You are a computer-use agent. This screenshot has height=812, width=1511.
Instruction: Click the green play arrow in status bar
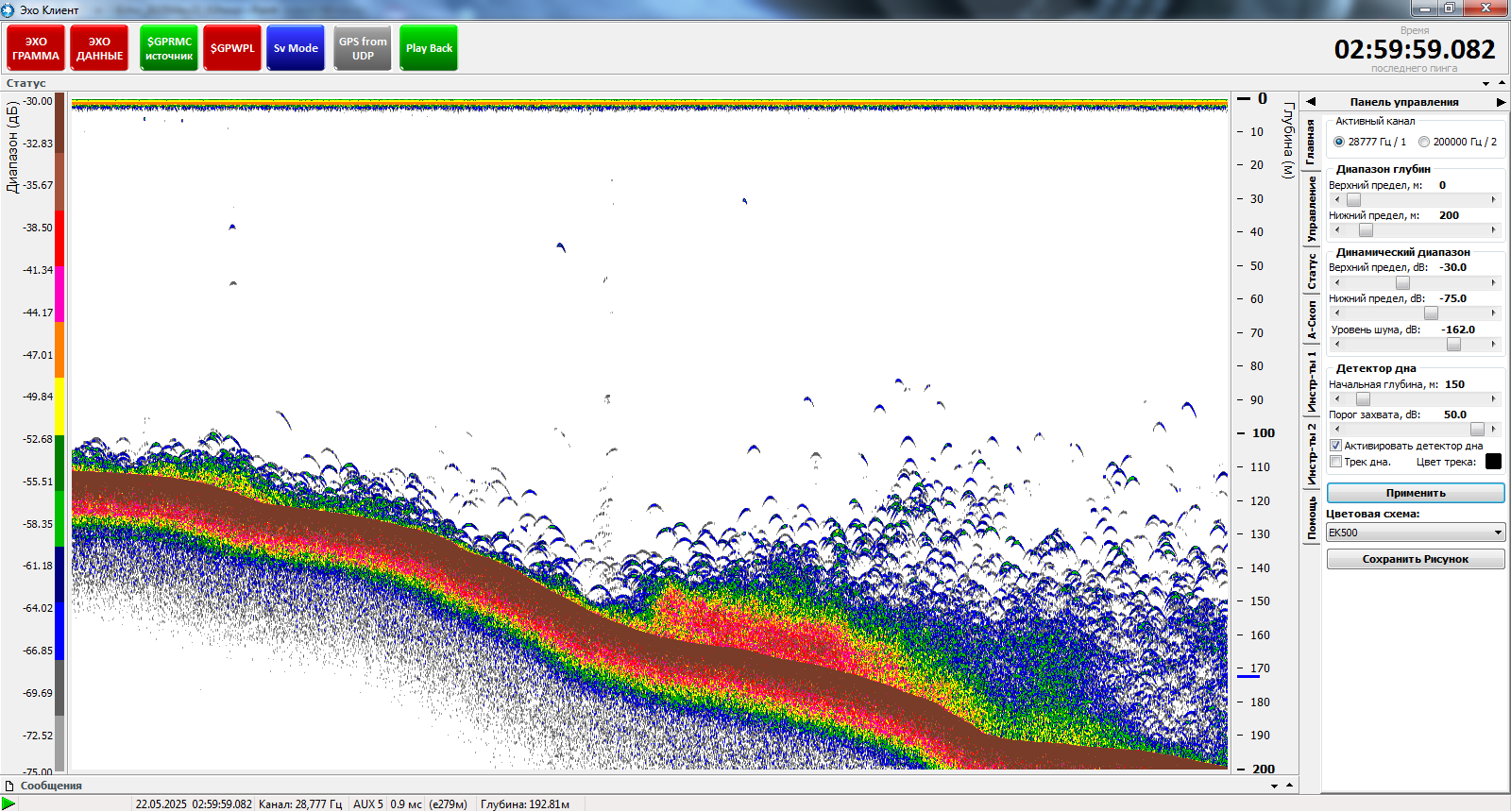[8, 804]
